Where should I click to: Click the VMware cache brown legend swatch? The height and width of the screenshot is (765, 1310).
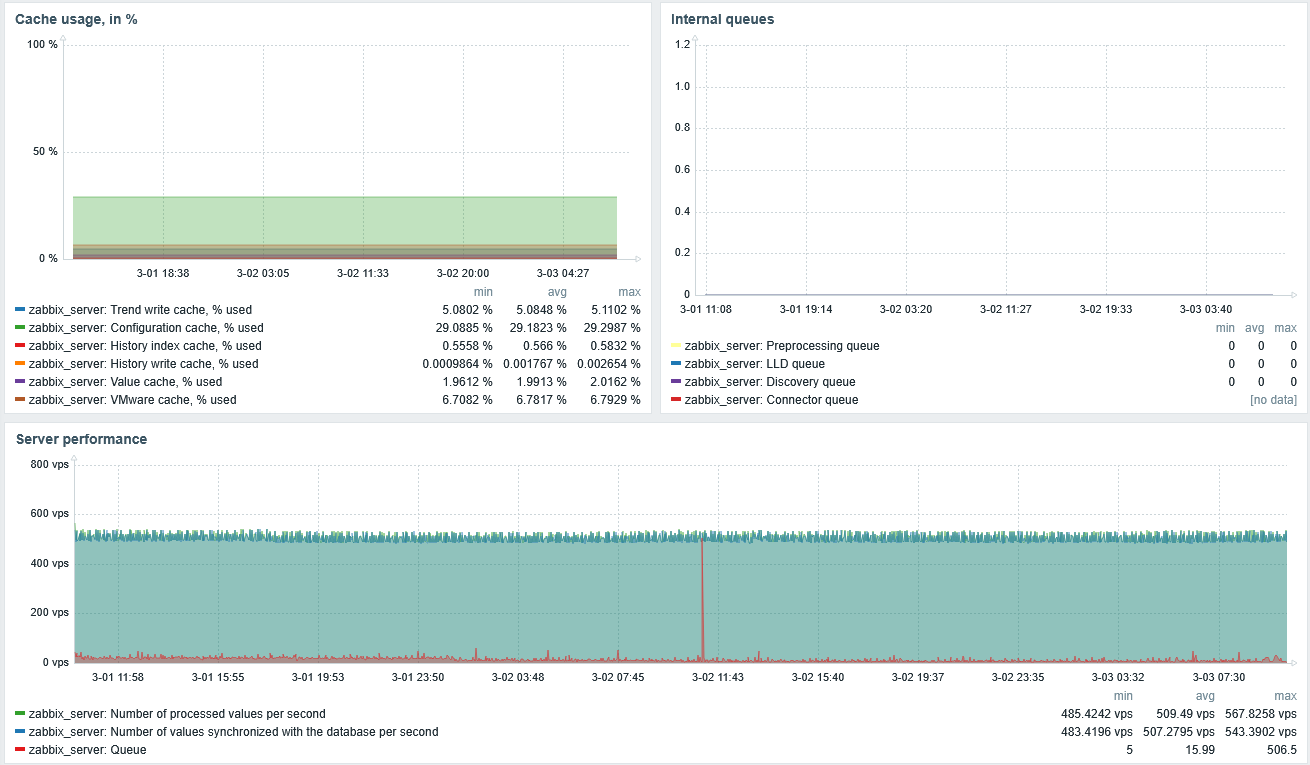[20, 400]
